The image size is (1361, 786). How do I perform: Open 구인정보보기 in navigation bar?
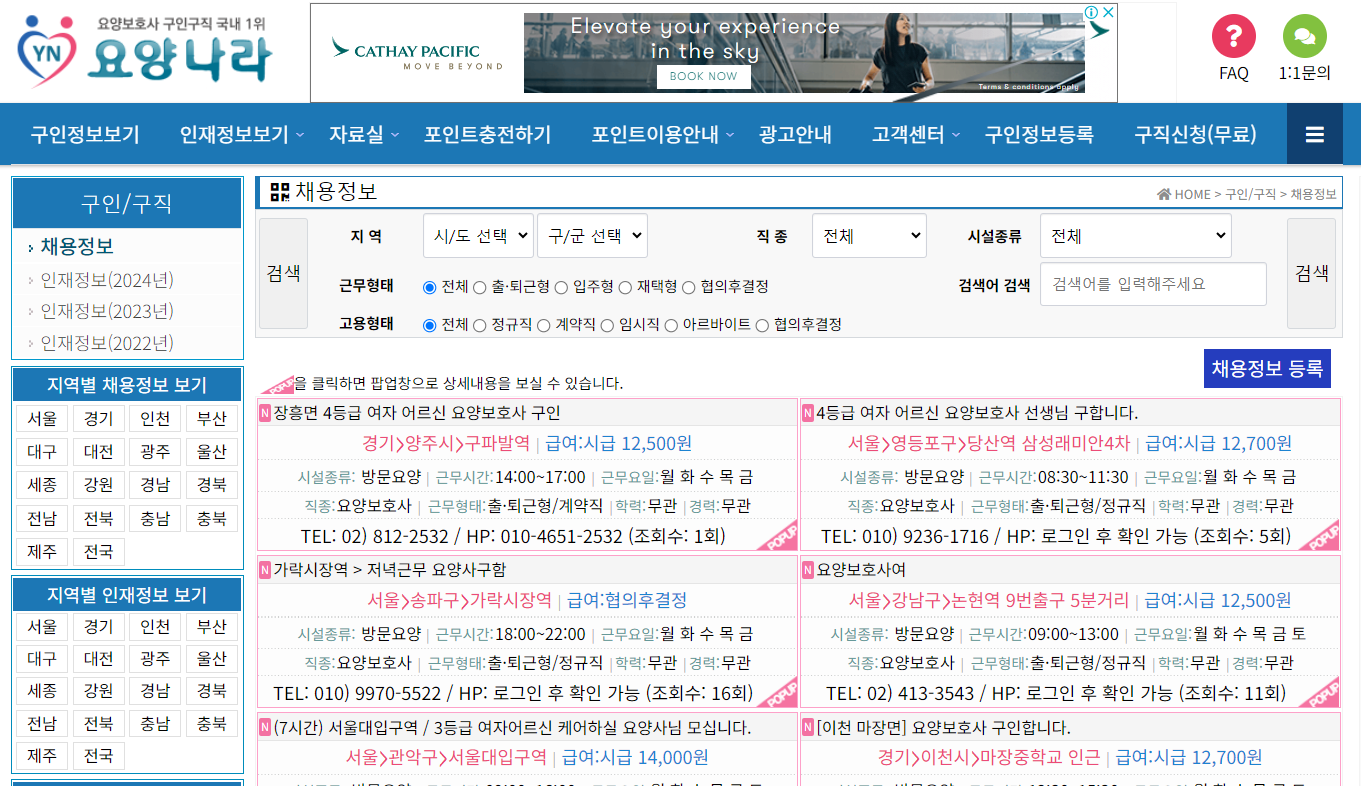(85, 135)
